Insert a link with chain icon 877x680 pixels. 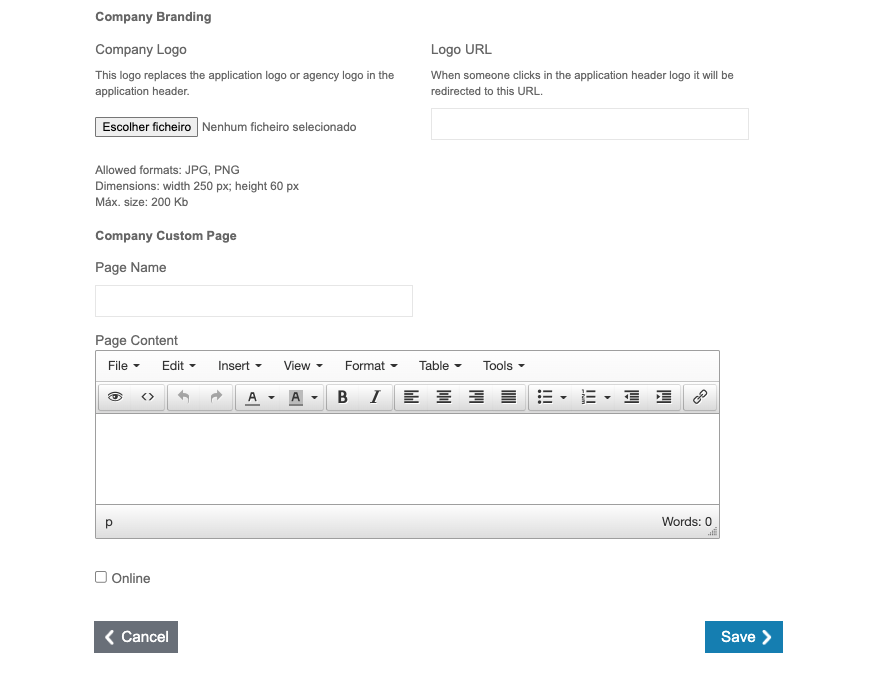[x=700, y=397]
